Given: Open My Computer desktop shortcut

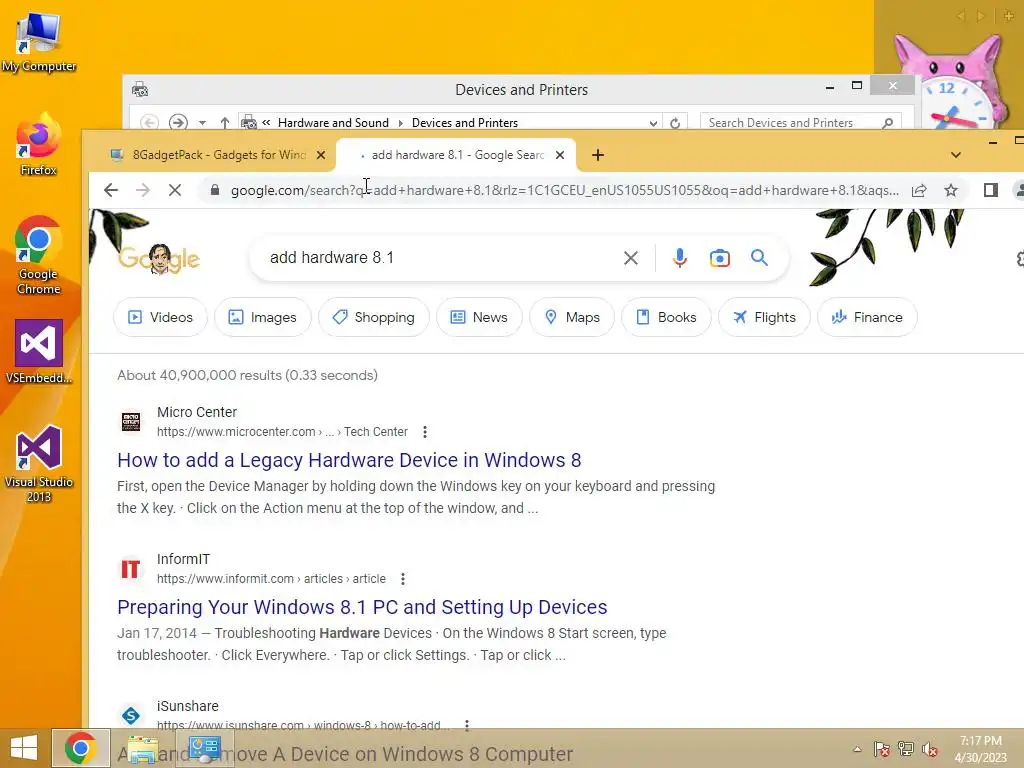Looking at the screenshot, I should coord(39,42).
